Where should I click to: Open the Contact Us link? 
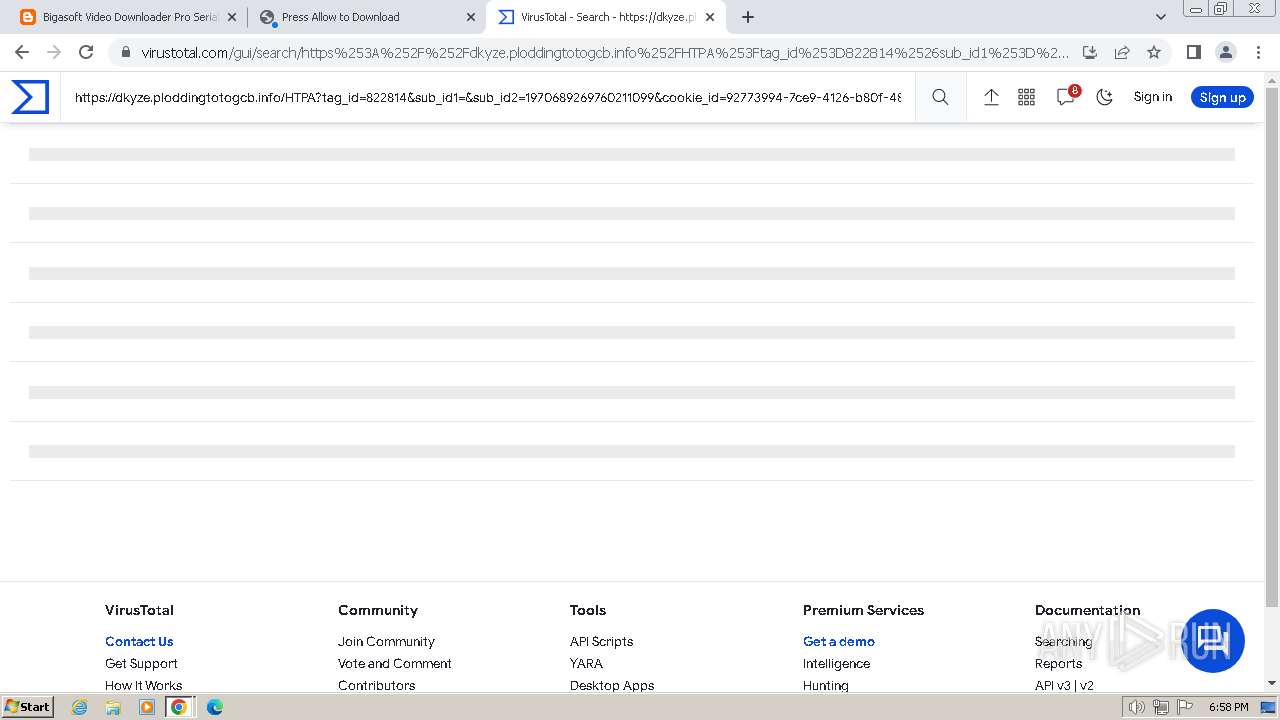click(x=139, y=641)
